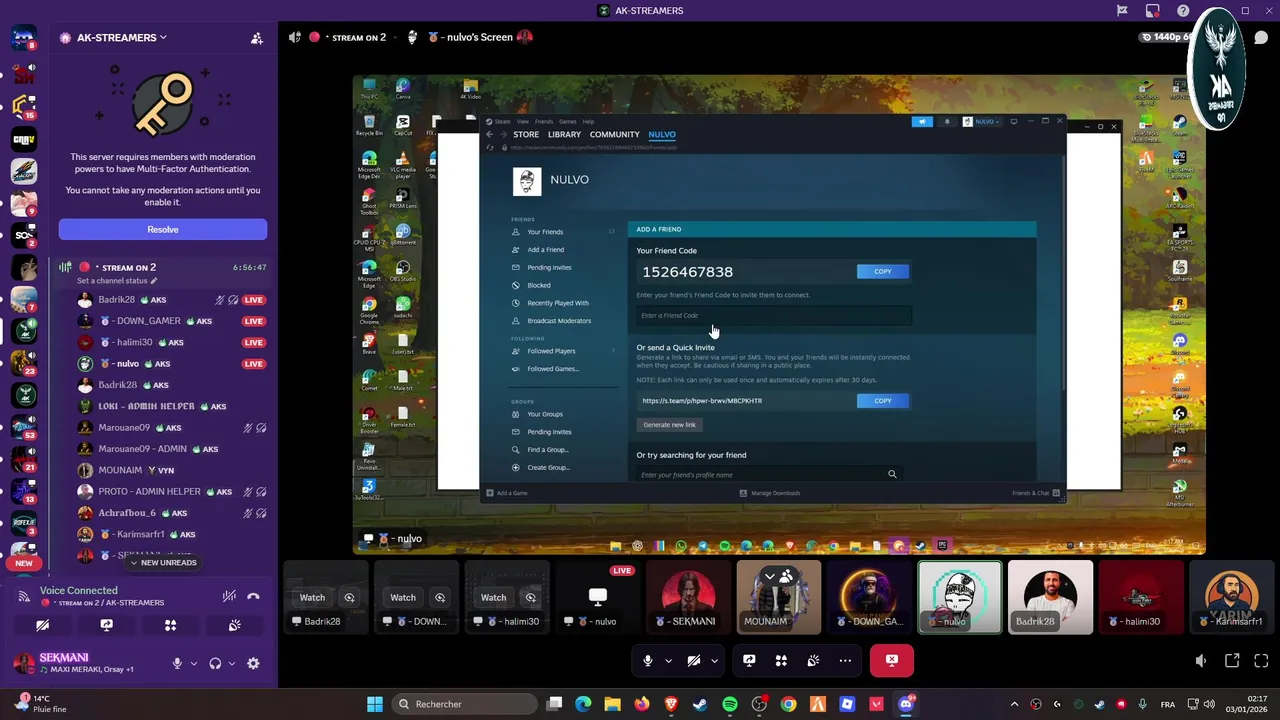The image size is (1280, 720).
Task: Open soundboard in Voice Connected panel
Action: point(234,625)
